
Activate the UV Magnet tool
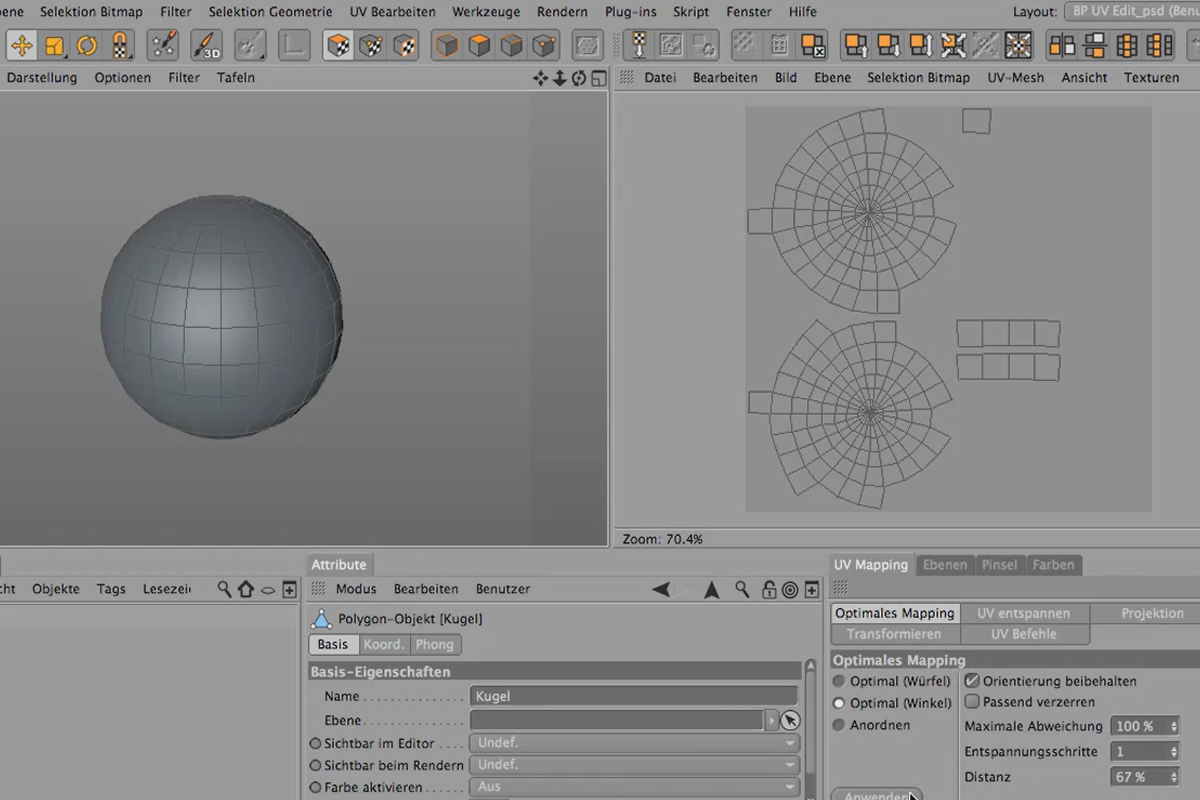[120, 45]
